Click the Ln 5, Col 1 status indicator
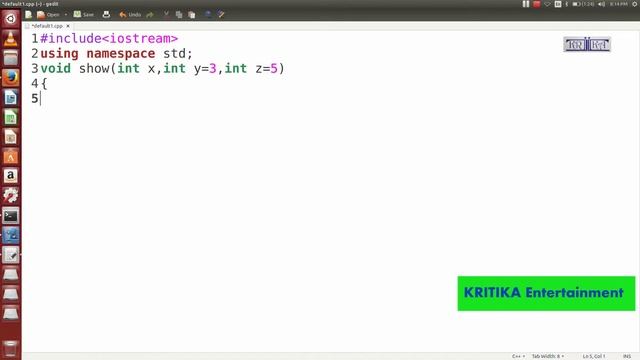The image size is (640, 360). (x=594, y=356)
